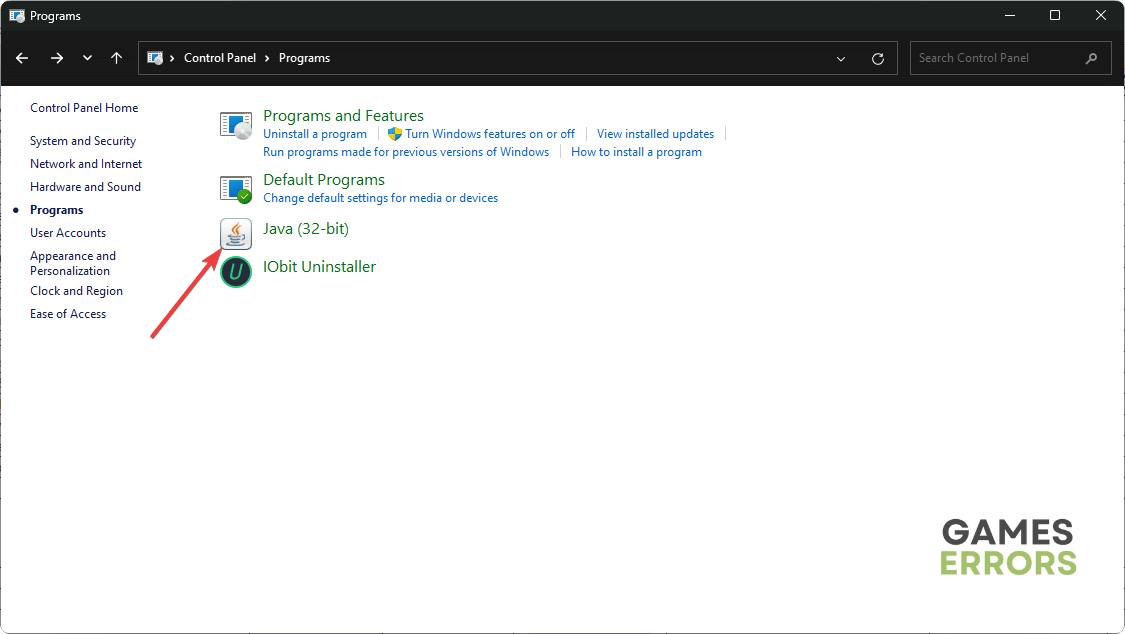Image resolution: width=1125 pixels, height=634 pixels.
Task: Click the Default Programs icon
Action: point(236,188)
